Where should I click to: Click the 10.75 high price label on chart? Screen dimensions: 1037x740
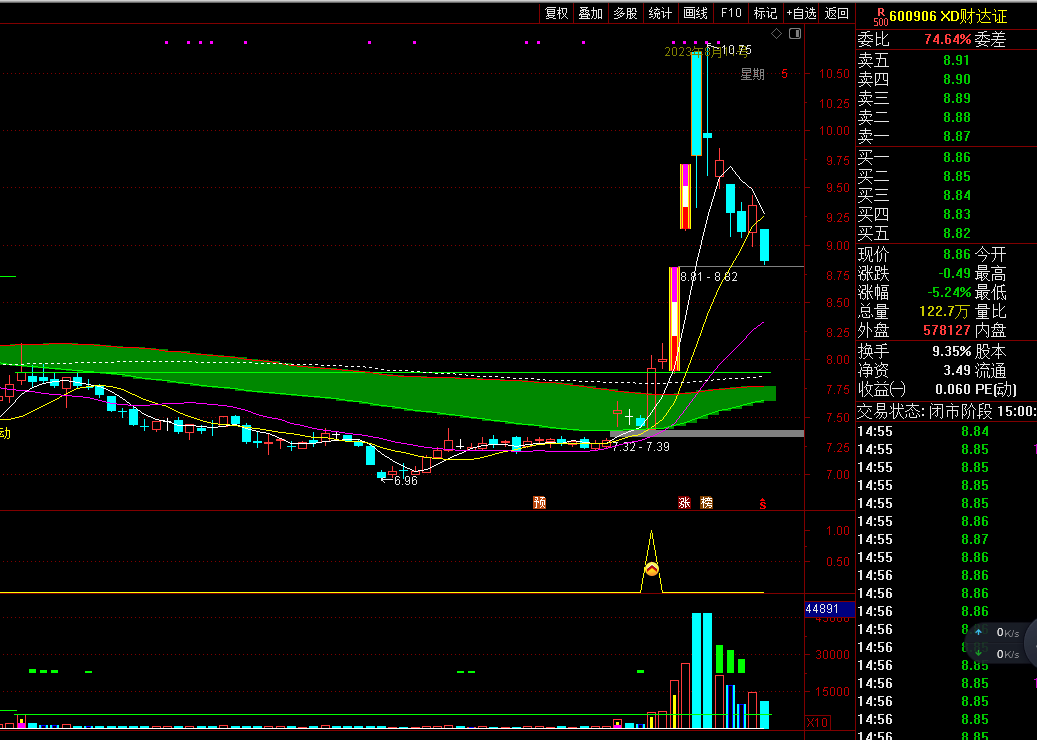point(736,50)
